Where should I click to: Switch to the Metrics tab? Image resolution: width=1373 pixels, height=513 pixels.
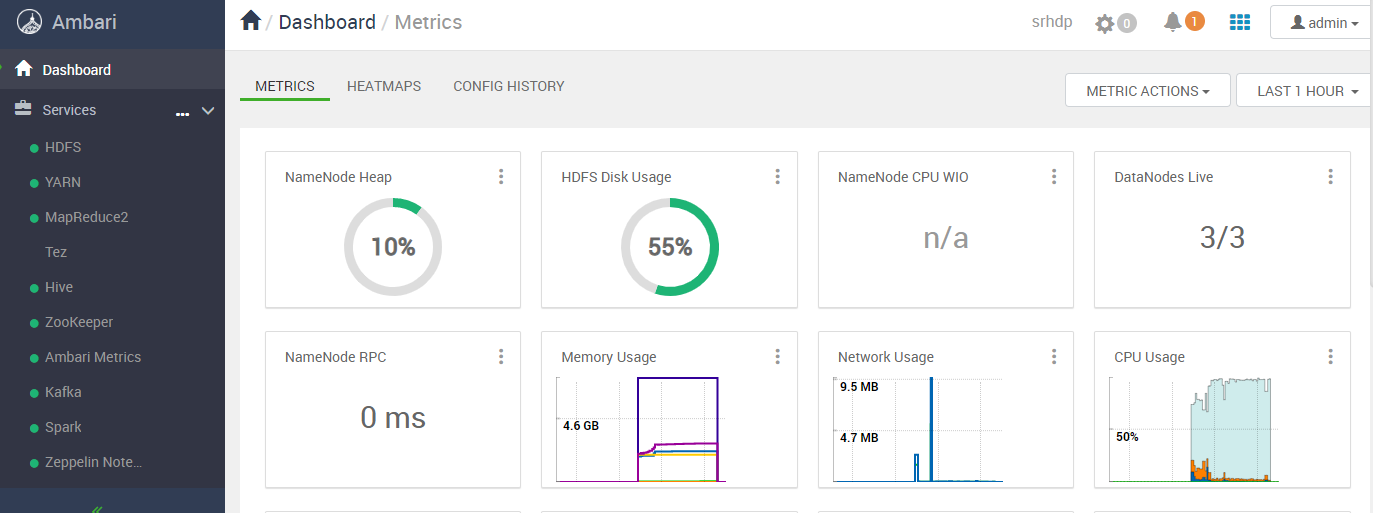pyautogui.click(x=285, y=87)
